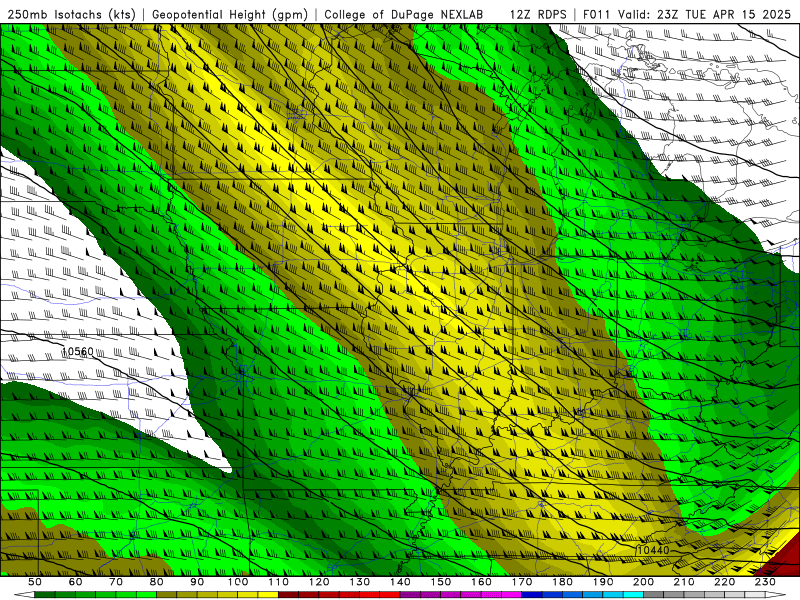This screenshot has height=600, width=800.
Task: Click the 130 label on the color scale
Action: pyautogui.click(x=360, y=582)
